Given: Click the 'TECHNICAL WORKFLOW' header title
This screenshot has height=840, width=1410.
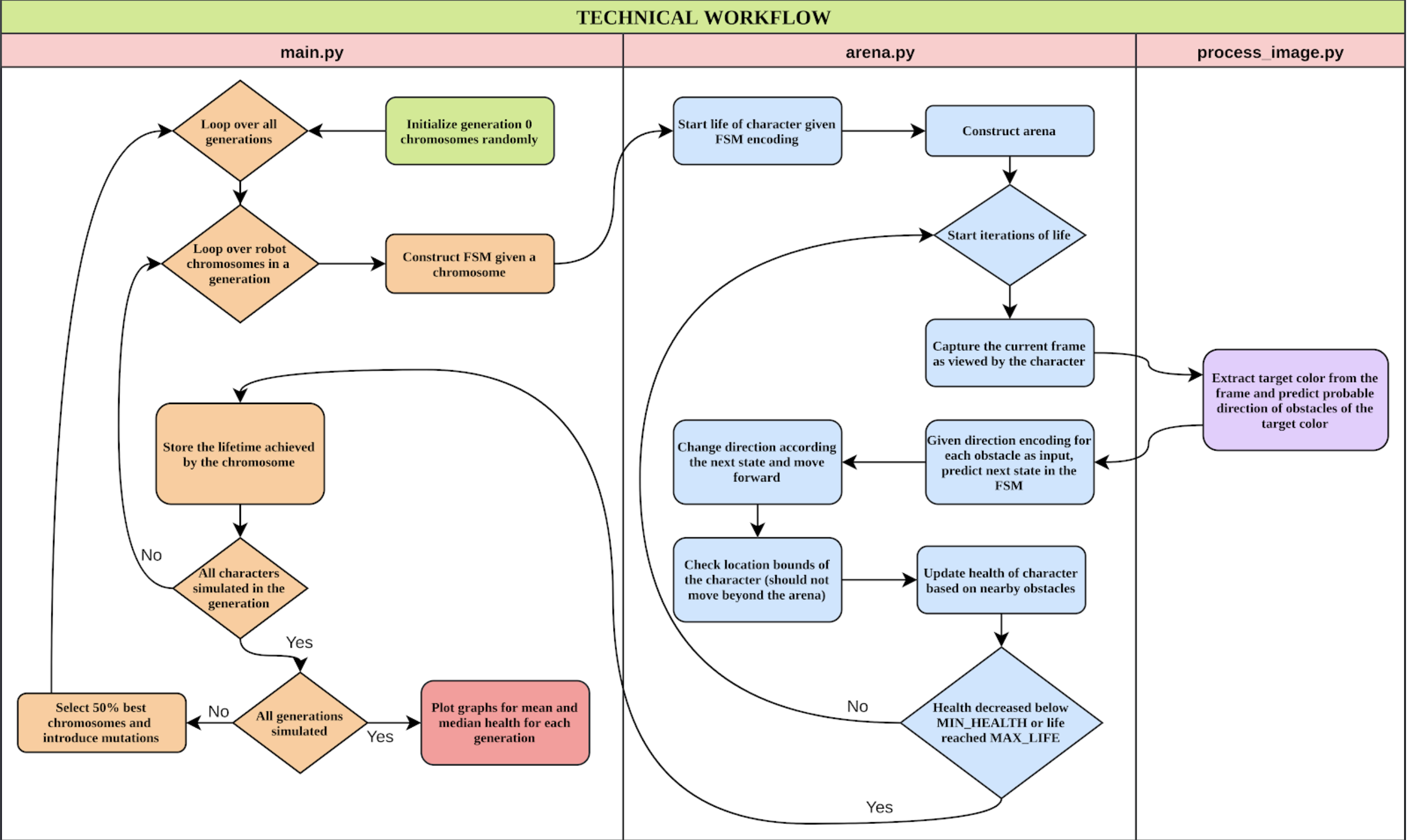Looking at the screenshot, I should coord(706,16).
